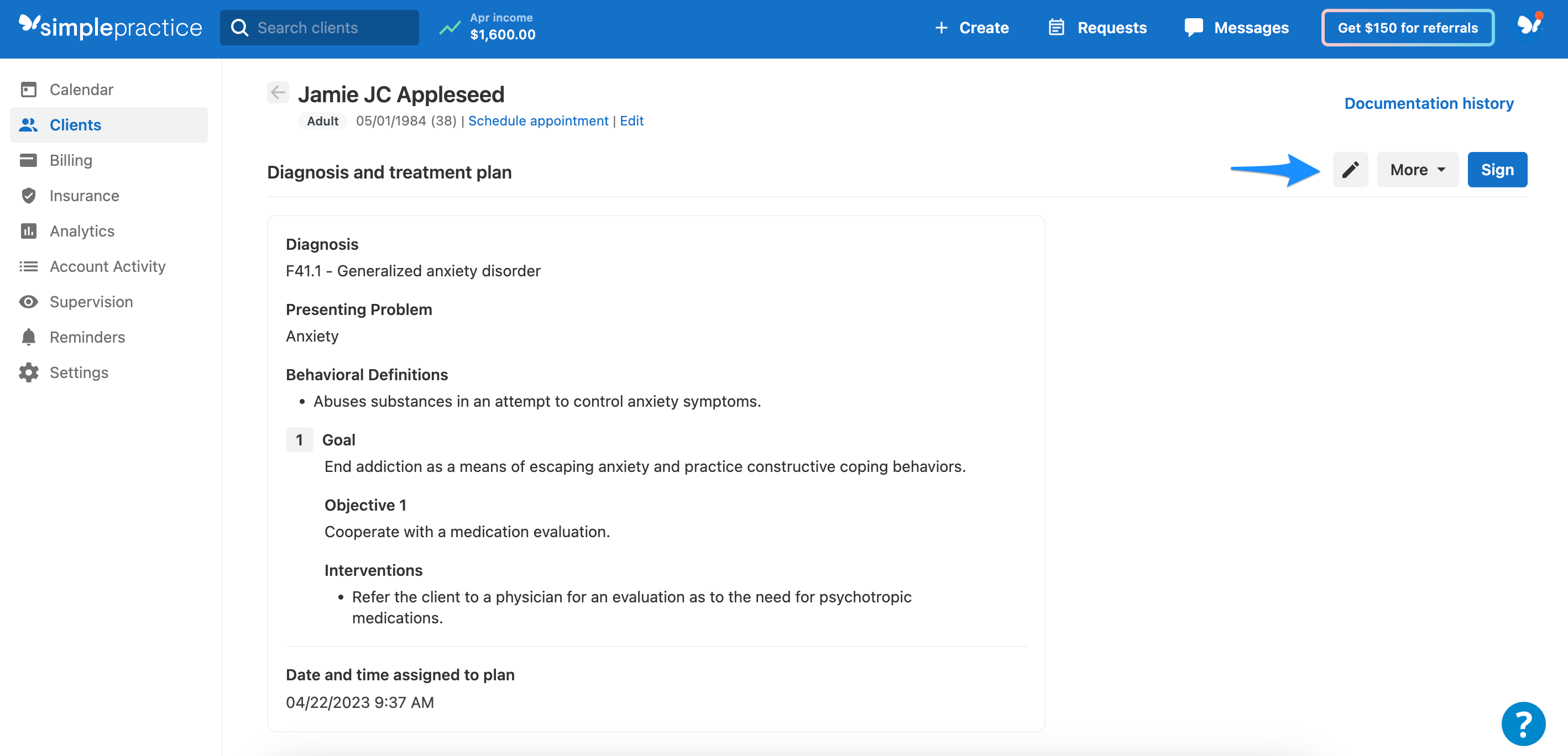The height and width of the screenshot is (756, 1568).
Task: Click the Reminders bell icon
Action: (x=29, y=337)
